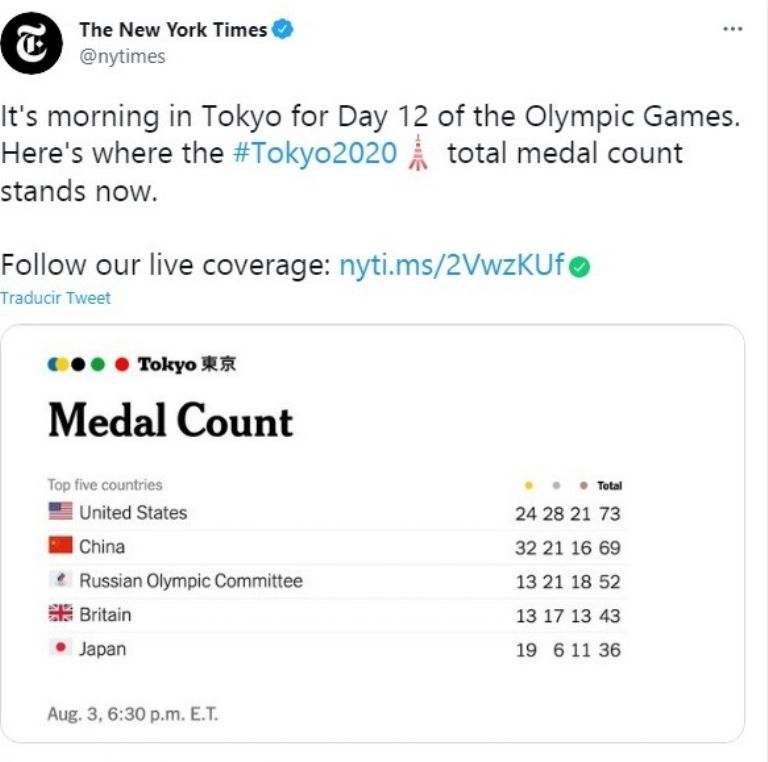Click the Traducir Tweet link
The height and width of the screenshot is (762, 768).
[55, 298]
